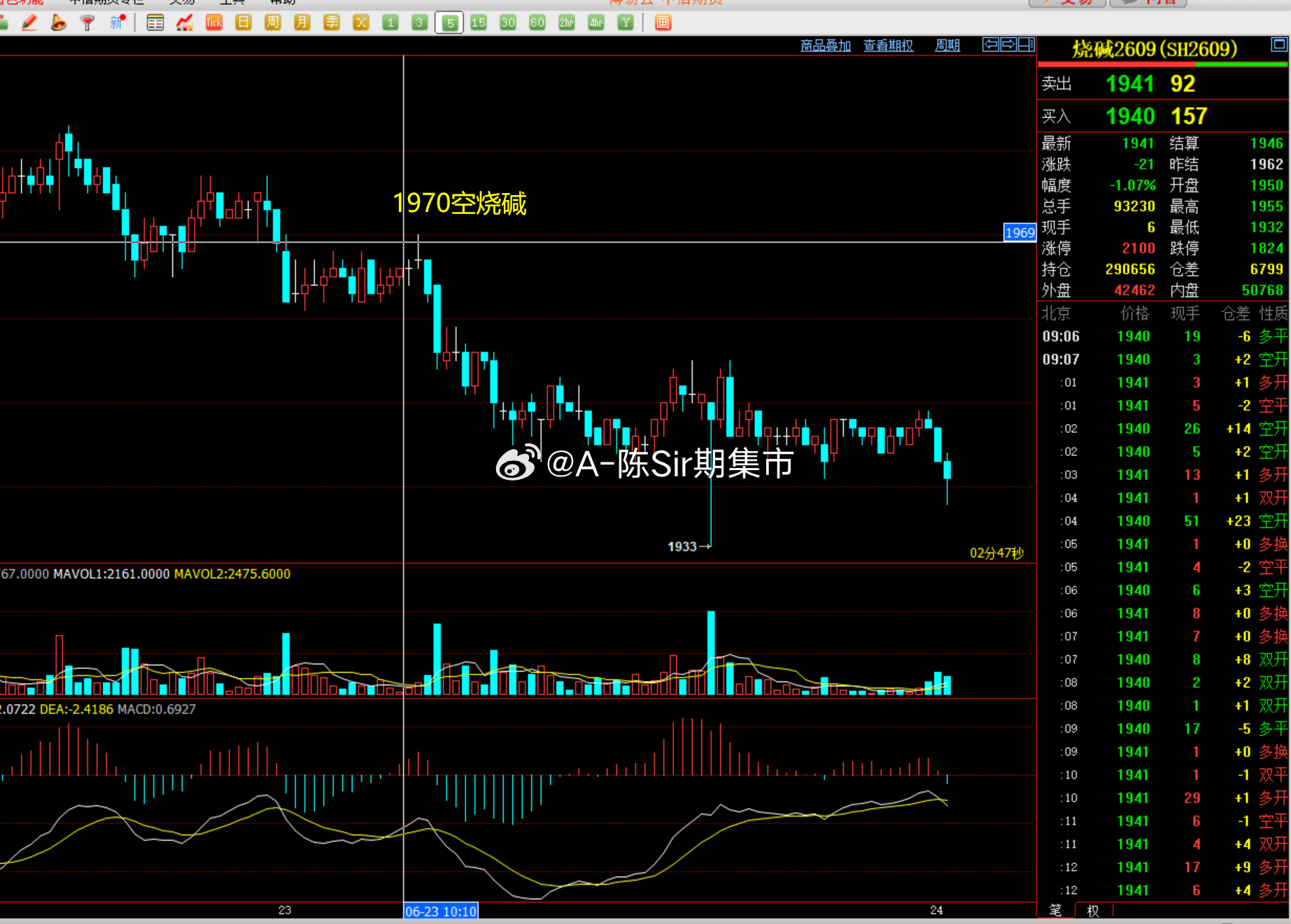Screen dimensions: 1291x924
Task: Click the 总手 value 93230
Action: (1134, 206)
